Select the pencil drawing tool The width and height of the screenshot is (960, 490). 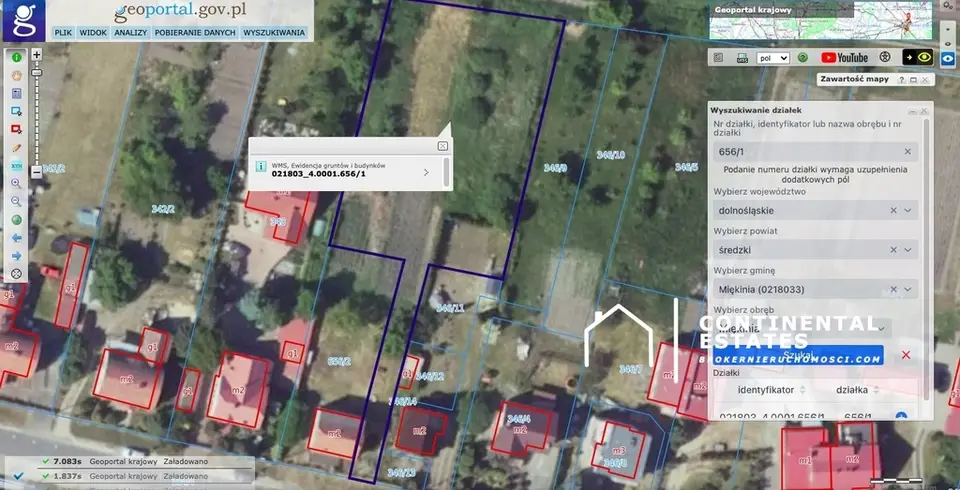coord(17,148)
